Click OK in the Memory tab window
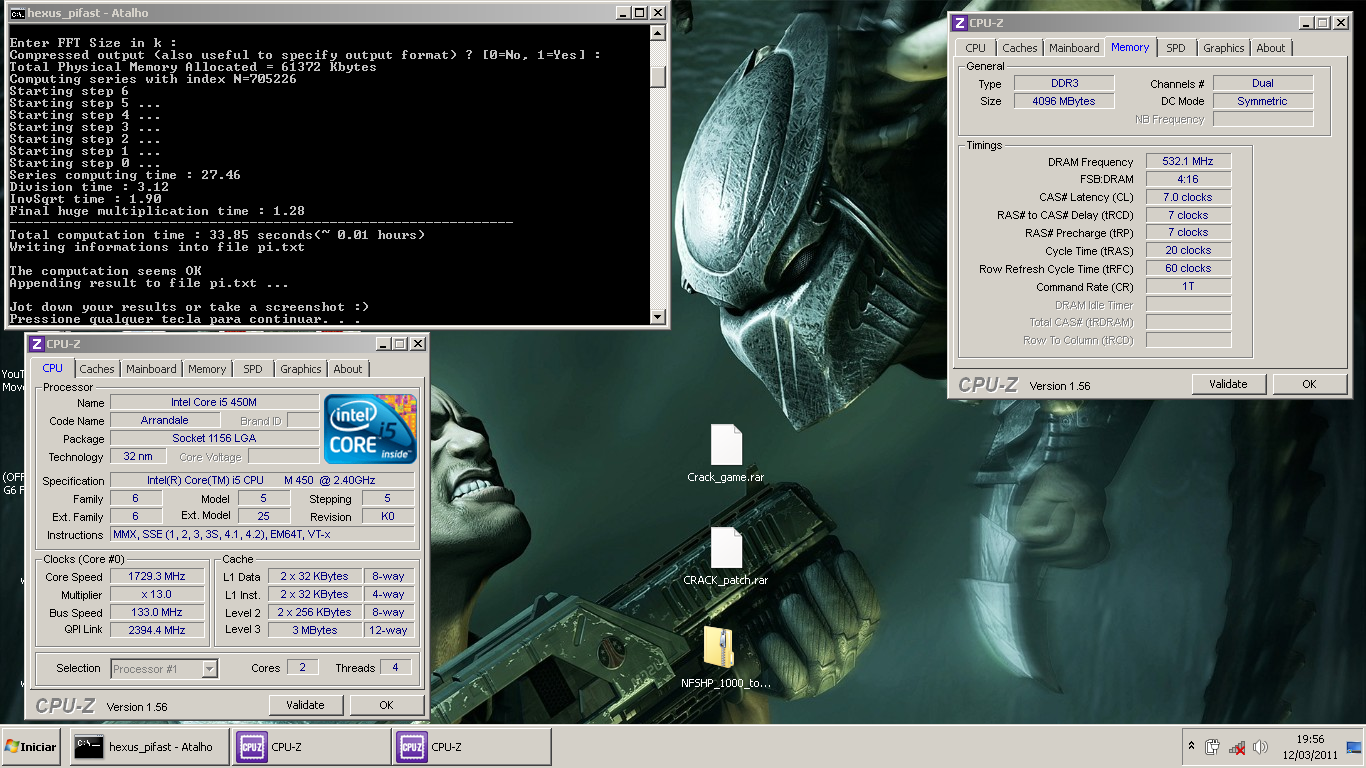1366x768 pixels. coord(1309,384)
